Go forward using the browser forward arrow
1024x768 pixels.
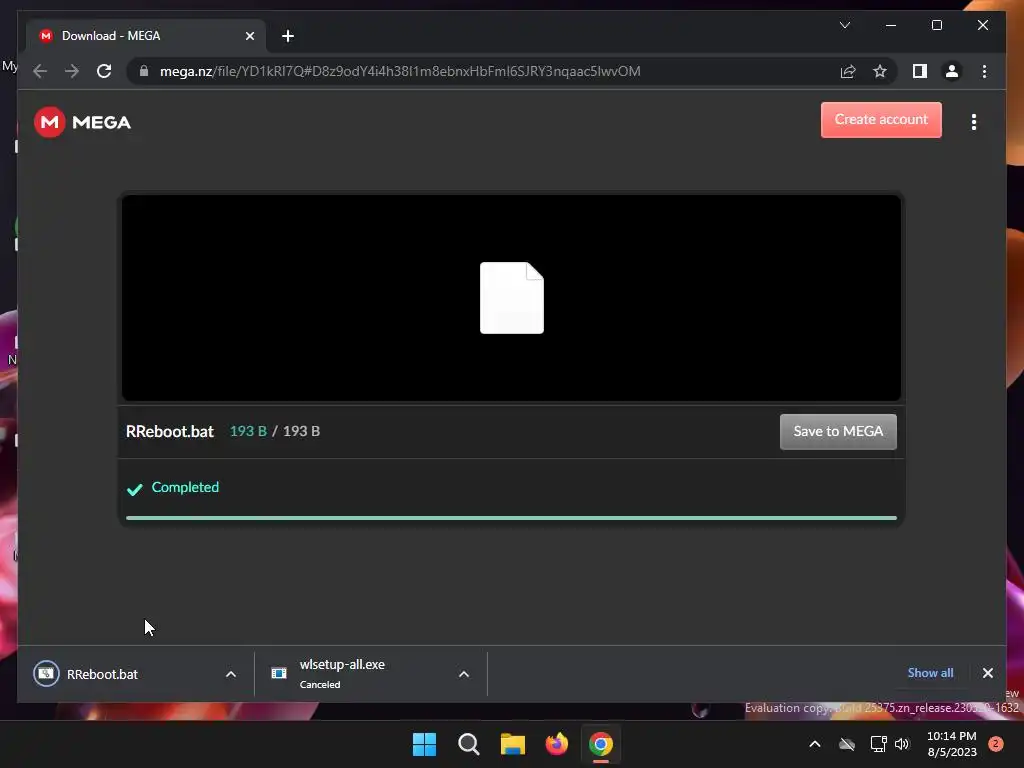[x=72, y=71]
